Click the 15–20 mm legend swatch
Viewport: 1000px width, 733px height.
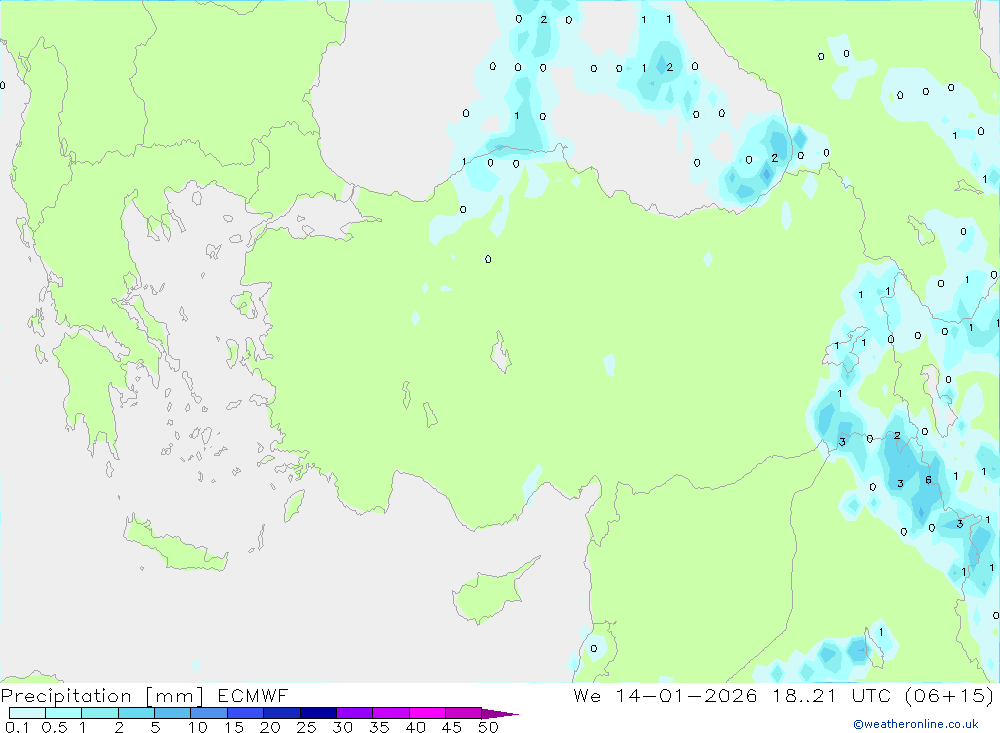click(246, 713)
